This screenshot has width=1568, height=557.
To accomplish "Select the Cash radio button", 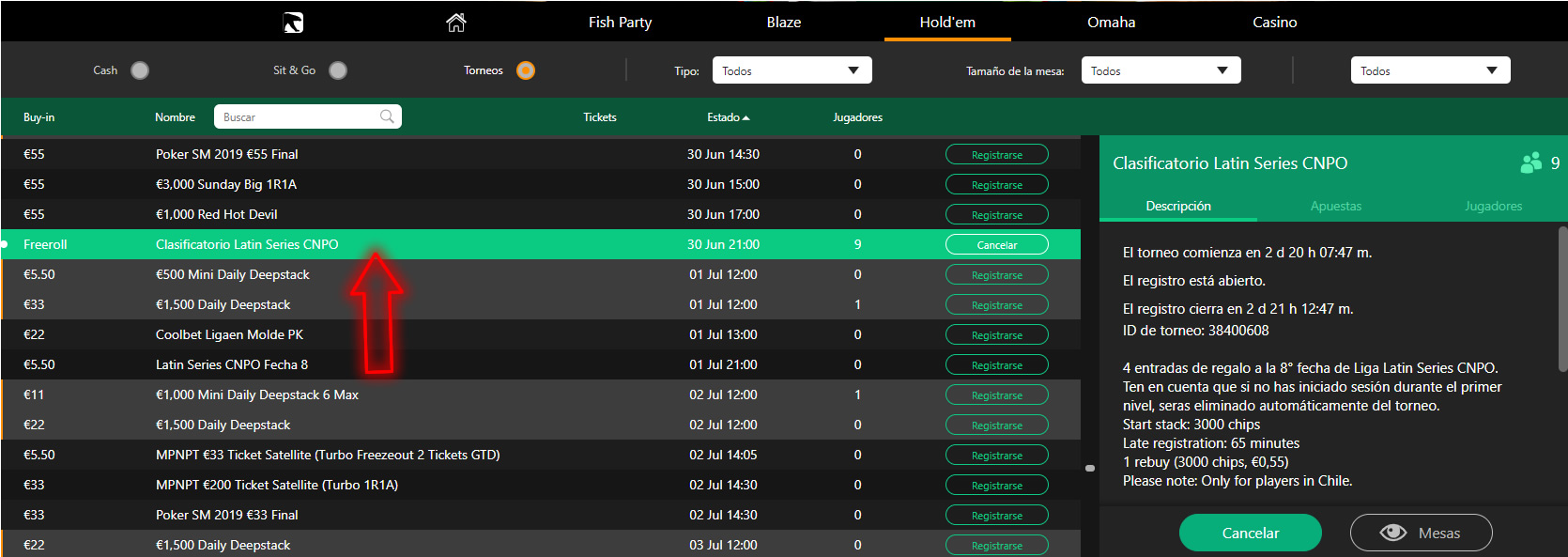I will 140,70.
